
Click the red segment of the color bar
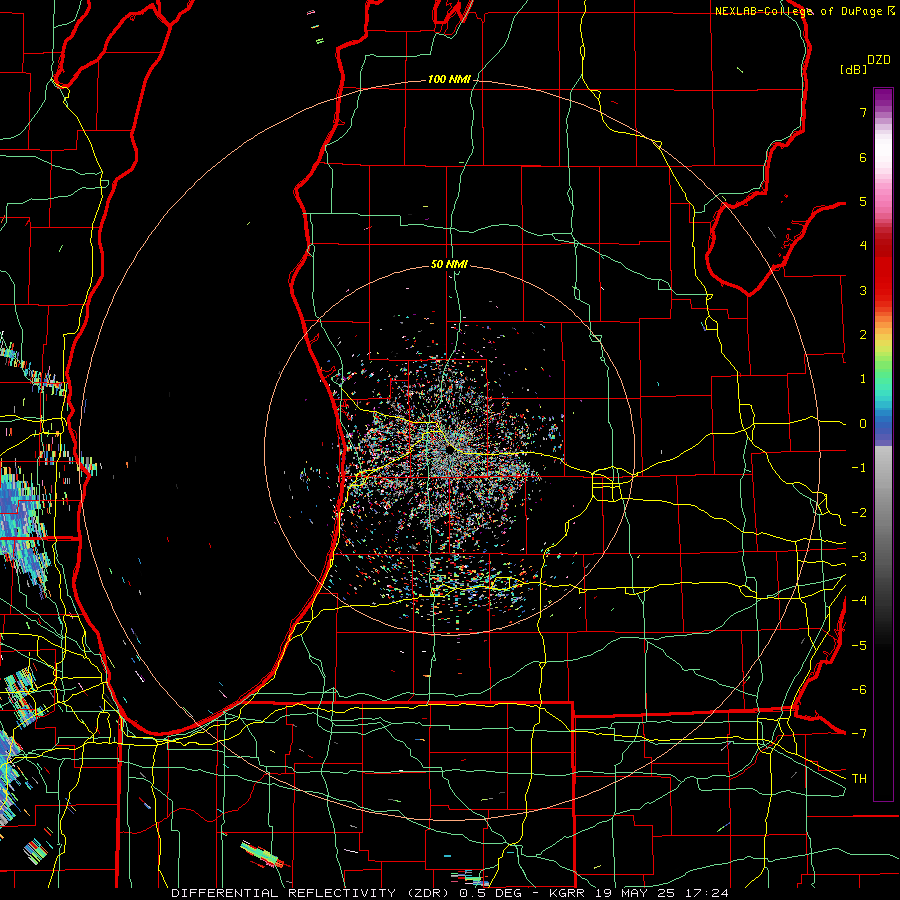click(x=883, y=270)
